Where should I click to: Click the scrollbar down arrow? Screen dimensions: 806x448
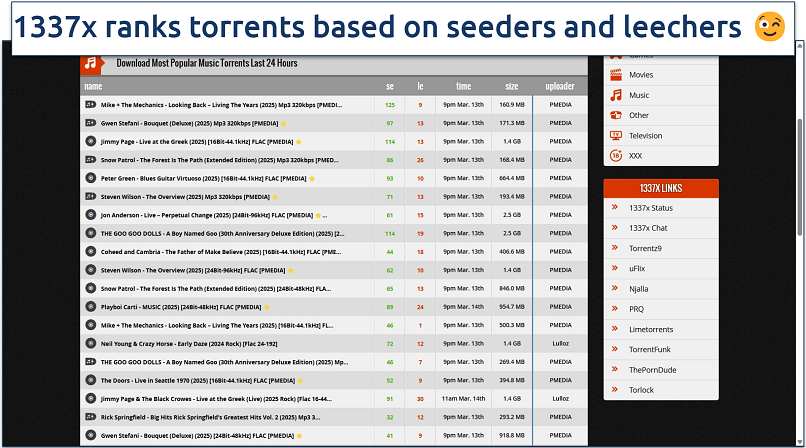[800, 442]
